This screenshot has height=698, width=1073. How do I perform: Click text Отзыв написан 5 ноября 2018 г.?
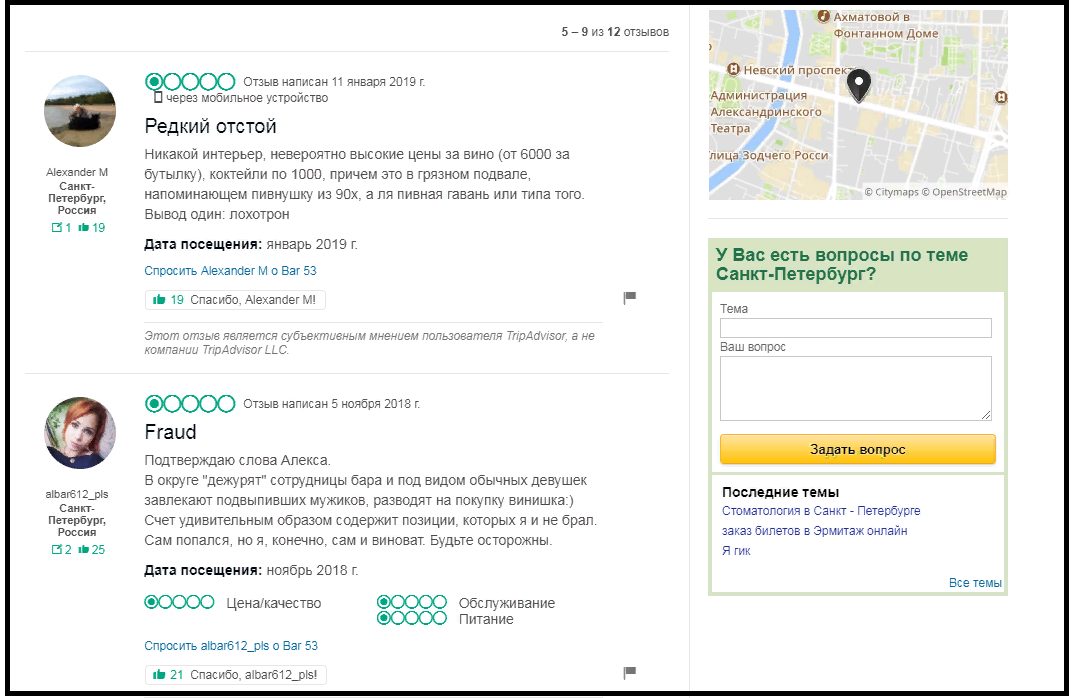331,404
